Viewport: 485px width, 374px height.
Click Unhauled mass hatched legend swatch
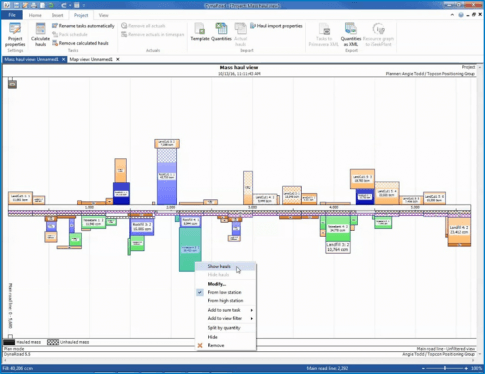coord(53,342)
